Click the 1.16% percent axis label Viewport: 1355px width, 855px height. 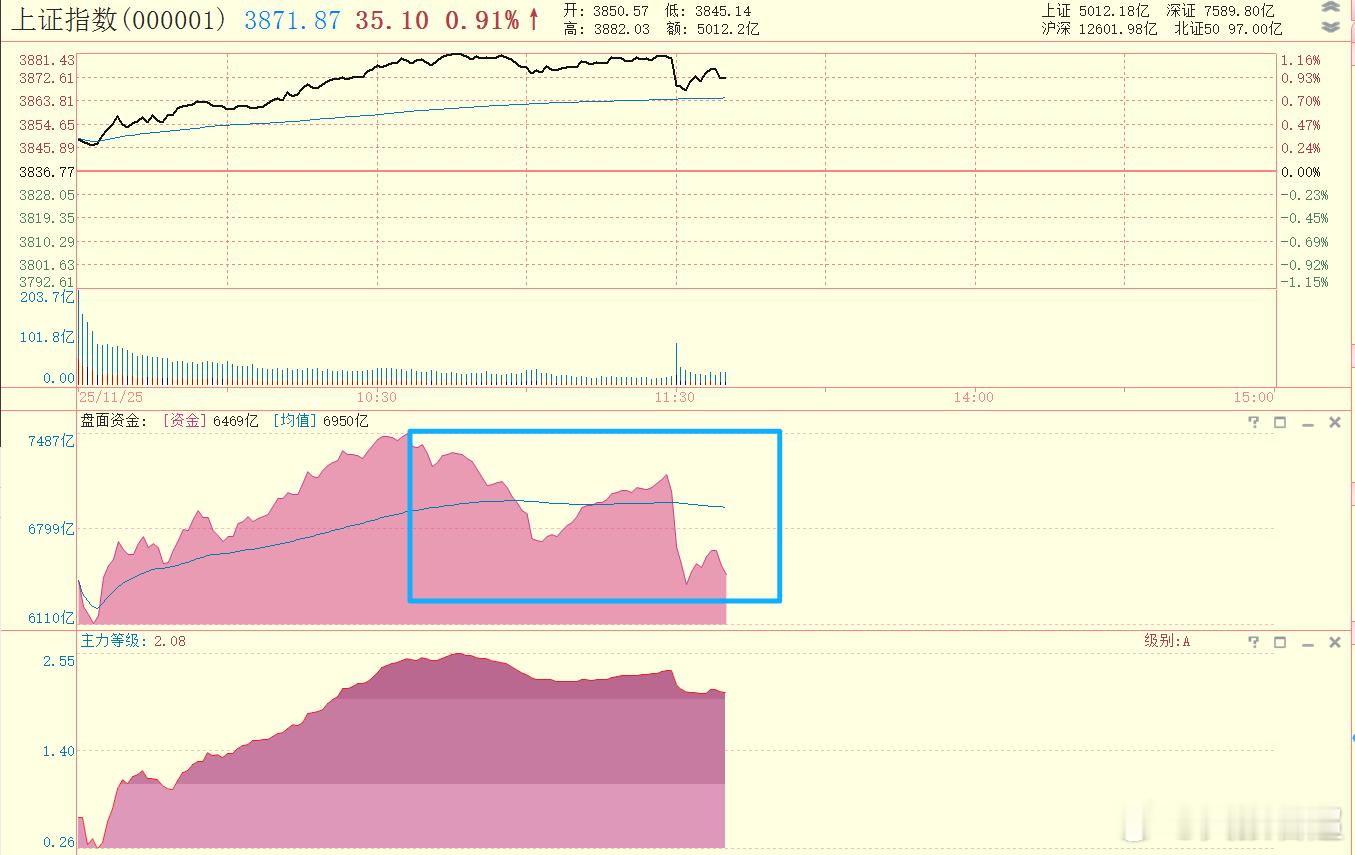pyautogui.click(x=1301, y=60)
